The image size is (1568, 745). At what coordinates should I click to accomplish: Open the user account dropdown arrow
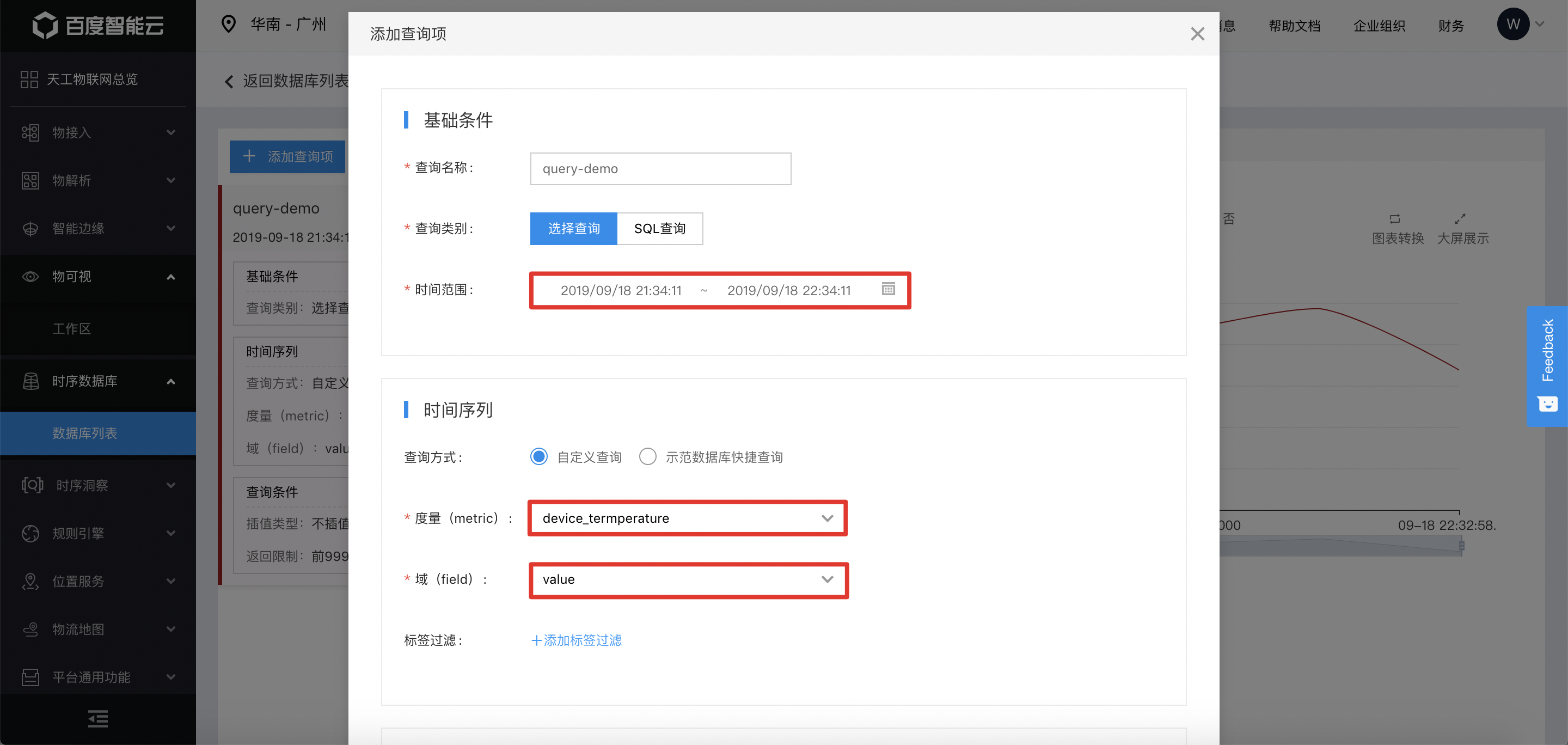click(x=1540, y=25)
